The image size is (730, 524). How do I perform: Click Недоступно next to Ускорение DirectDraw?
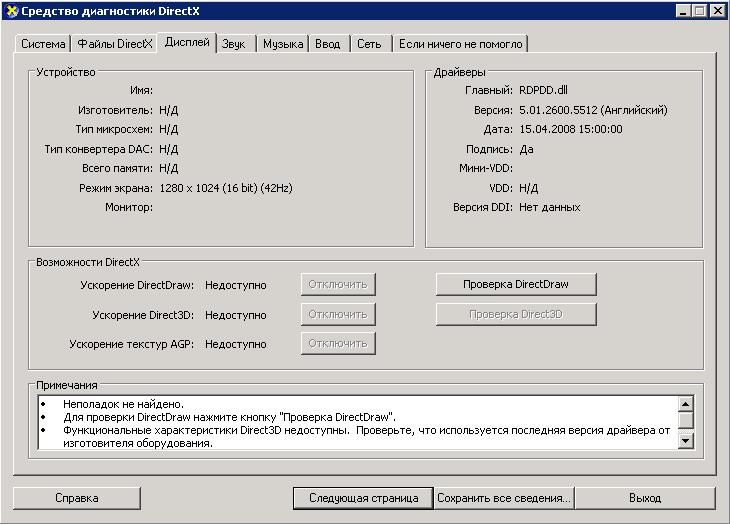236,285
